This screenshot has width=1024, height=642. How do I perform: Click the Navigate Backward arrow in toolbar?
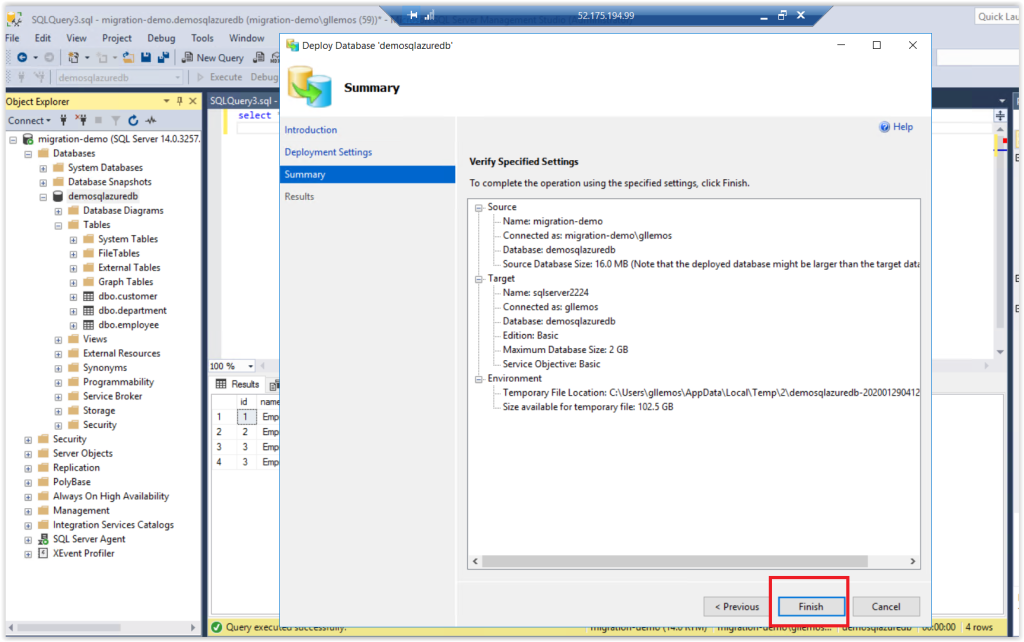tap(22, 57)
